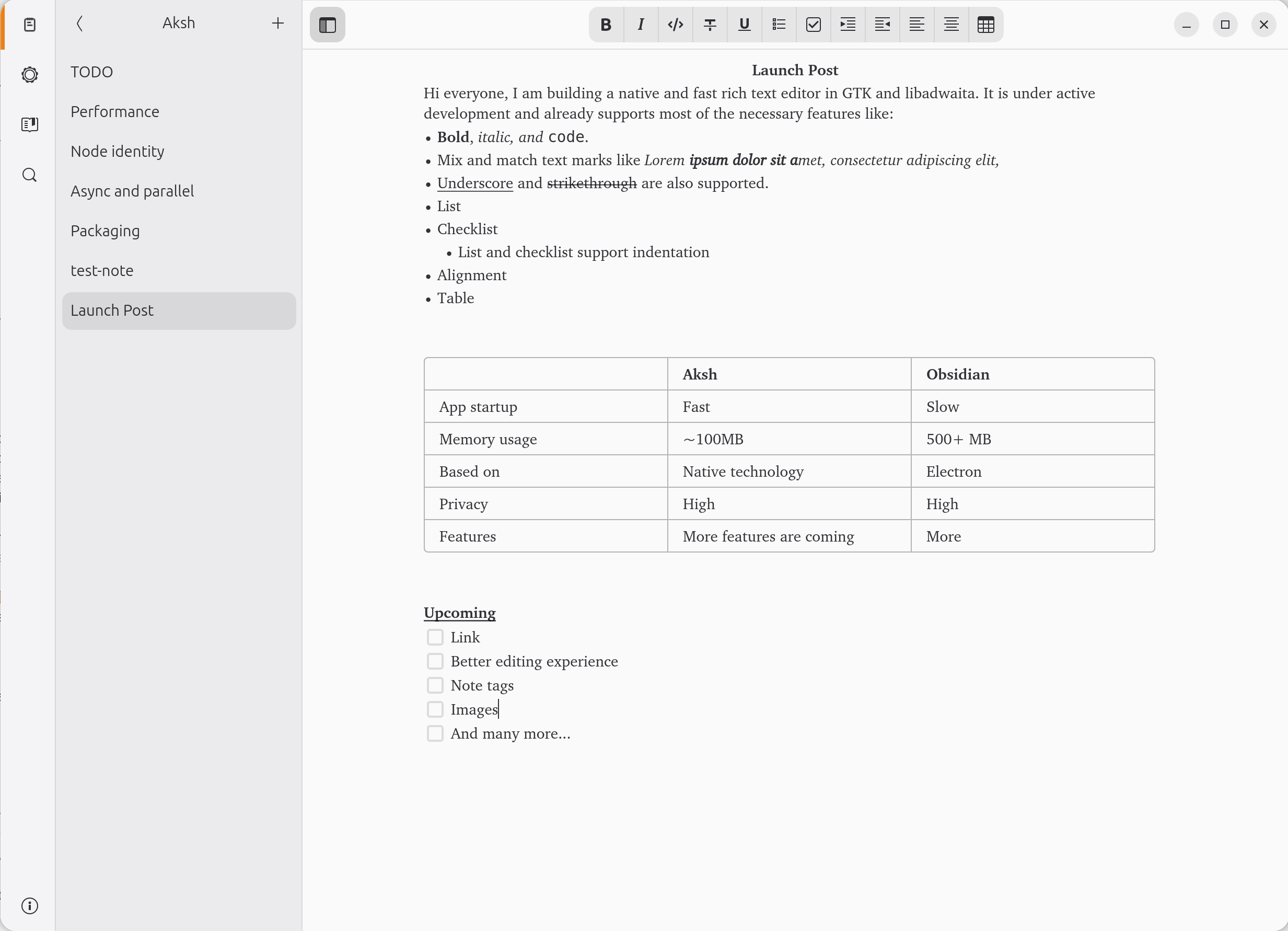Toggle the sidebar panel button

(328, 25)
